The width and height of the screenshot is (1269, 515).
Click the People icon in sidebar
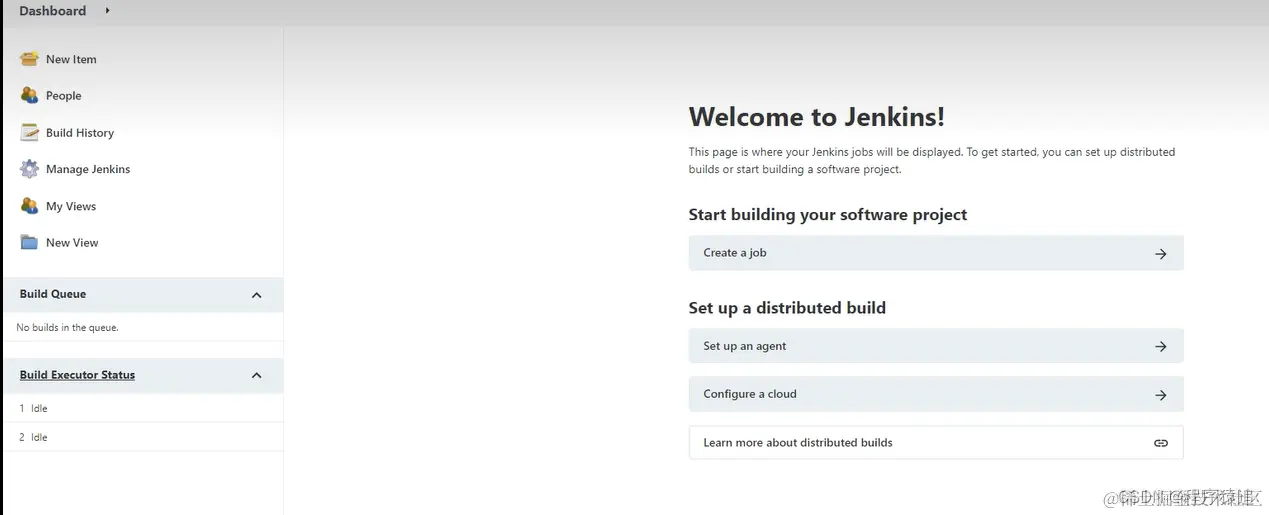click(29, 95)
